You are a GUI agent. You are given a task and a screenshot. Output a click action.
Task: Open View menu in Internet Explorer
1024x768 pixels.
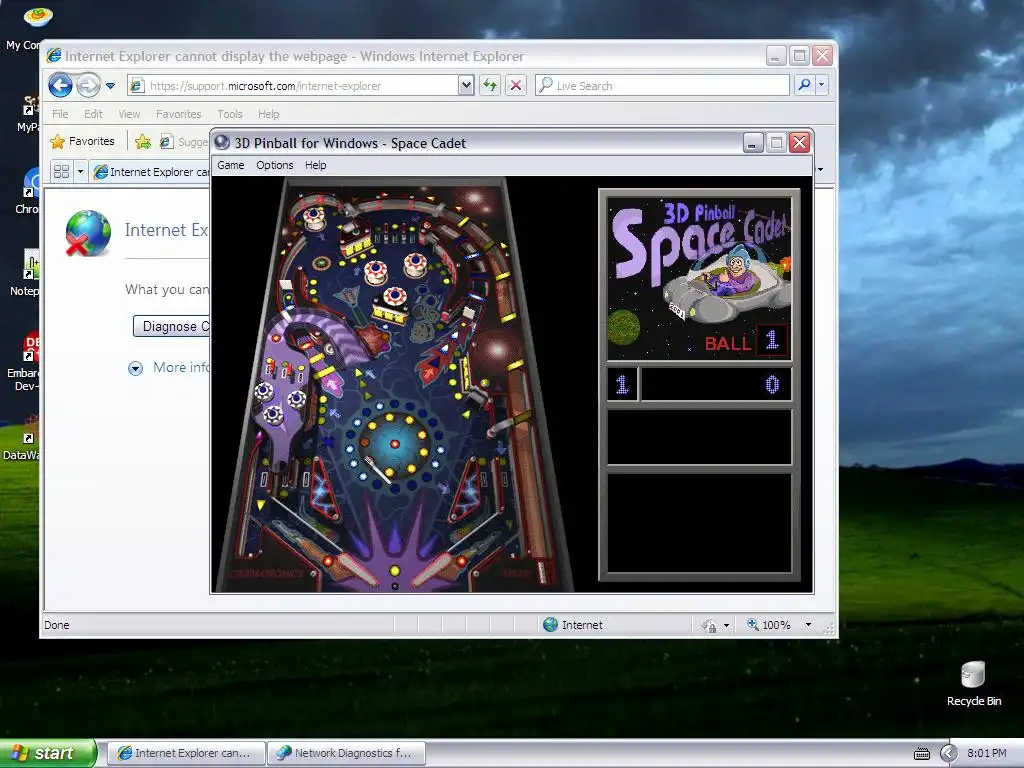129,114
